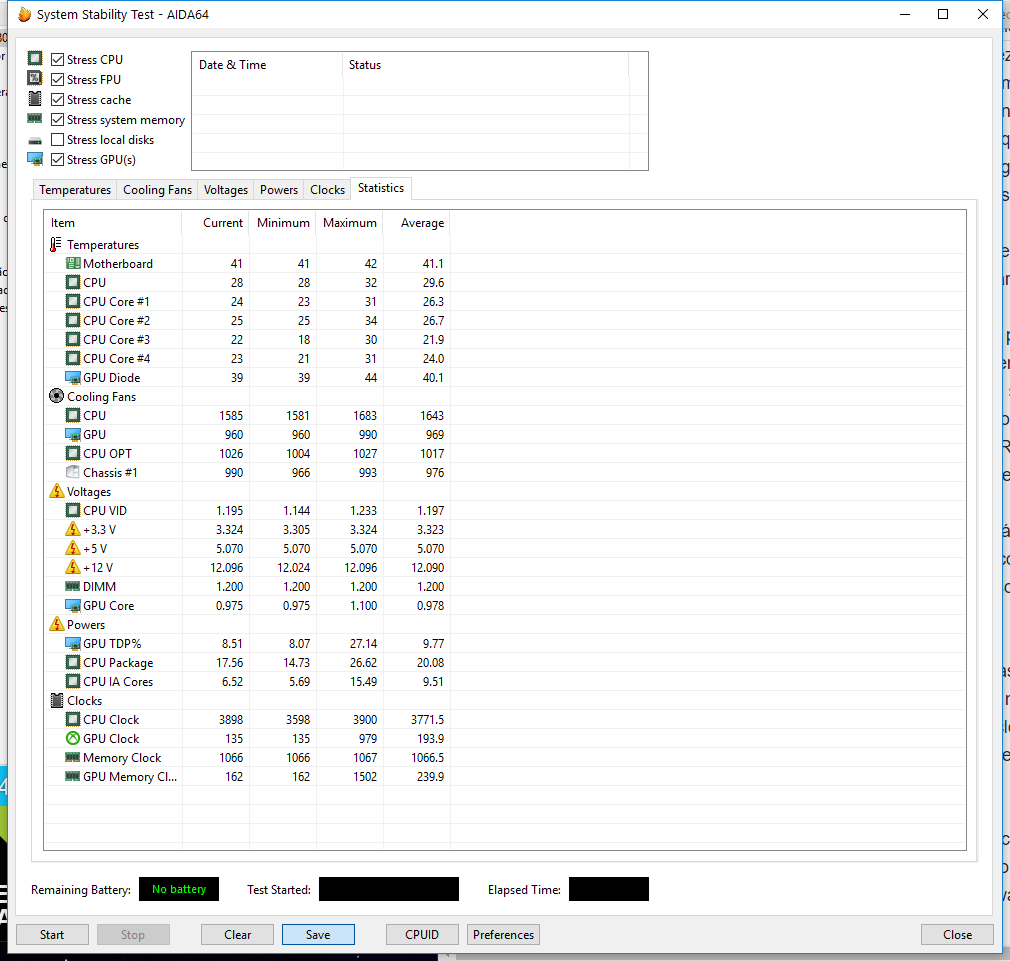Click the DIMM voltage memory icon
The image size is (1010, 961).
tap(73, 586)
